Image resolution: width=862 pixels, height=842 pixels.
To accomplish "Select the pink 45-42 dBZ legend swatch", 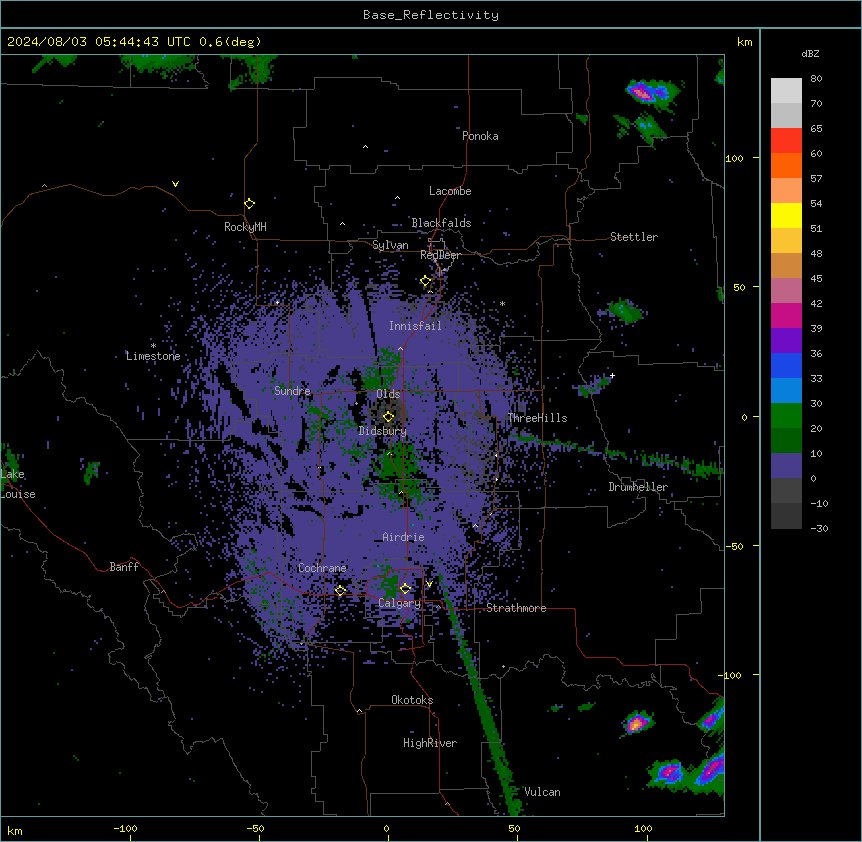I will click(x=786, y=290).
